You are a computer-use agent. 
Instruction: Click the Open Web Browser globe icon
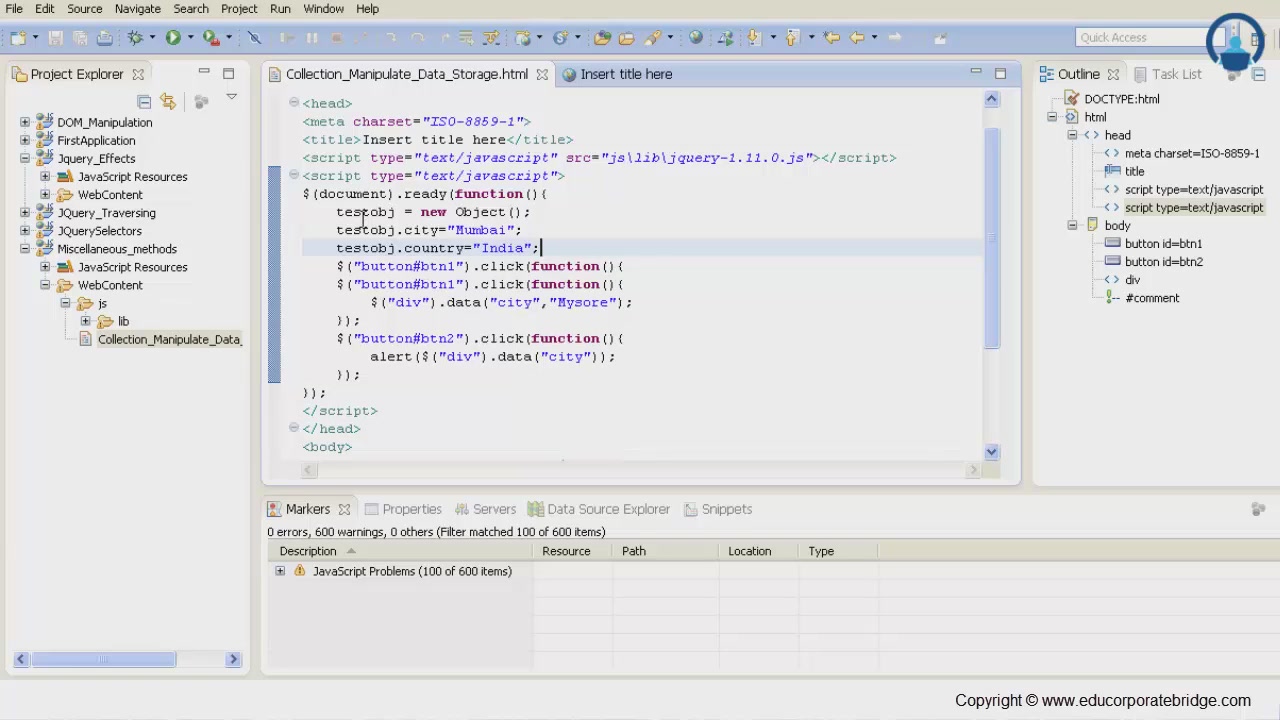coord(696,38)
